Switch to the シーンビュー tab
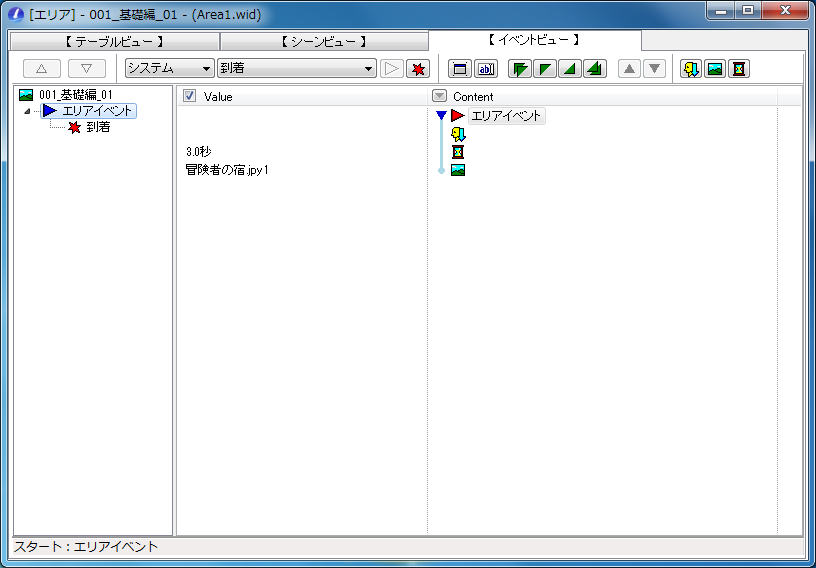The height and width of the screenshot is (568, 816). click(x=324, y=42)
